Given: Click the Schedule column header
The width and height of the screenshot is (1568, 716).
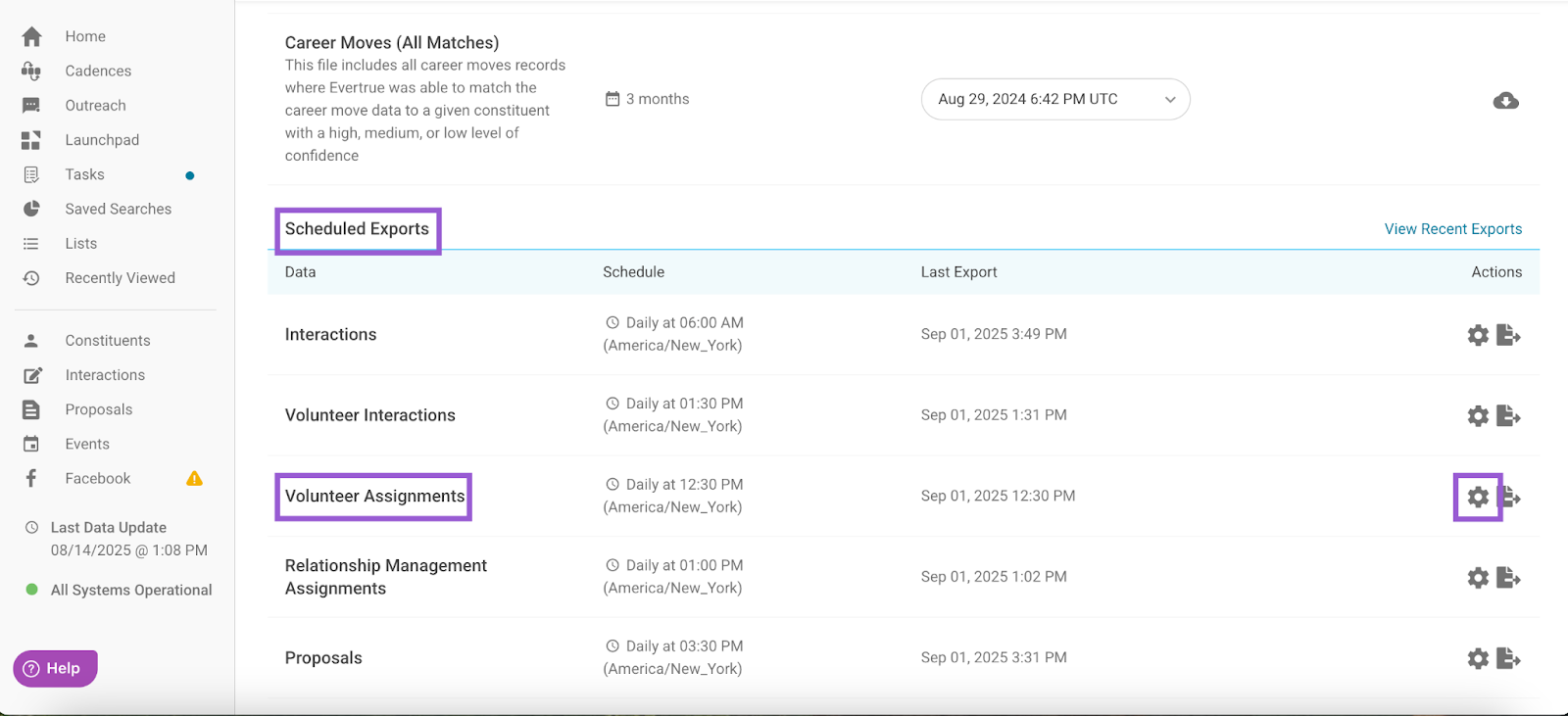Looking at the screenshot, I should [x=633, y=272].
